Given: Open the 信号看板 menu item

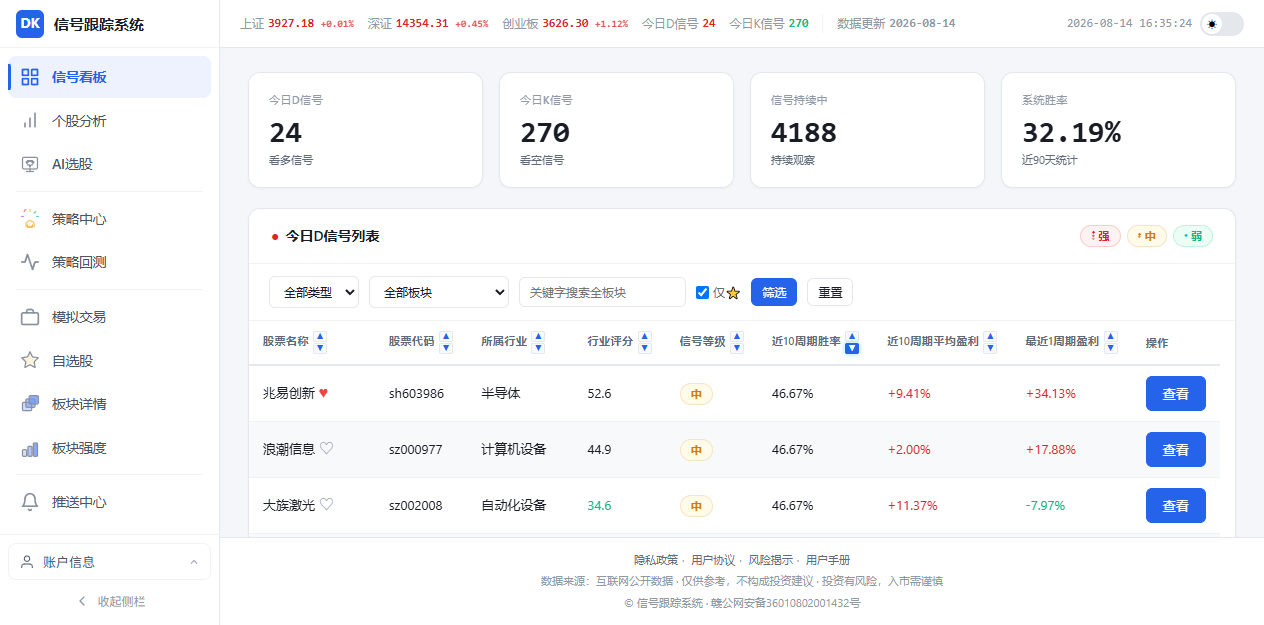Looking at the screenshot, I should pyautogui.click(x=109, y=77).
